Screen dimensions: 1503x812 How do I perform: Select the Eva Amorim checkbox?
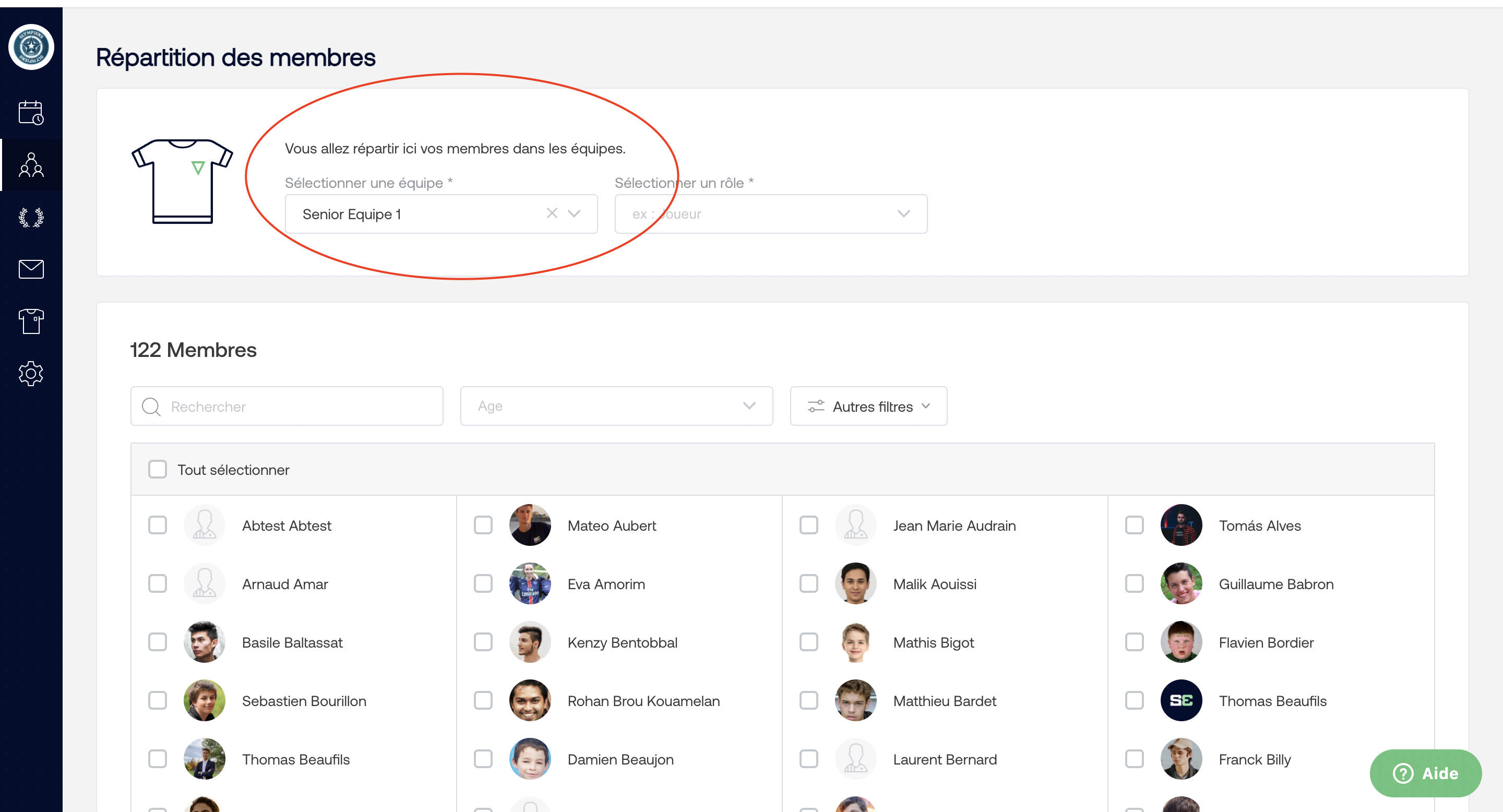[x=483, y=583]
